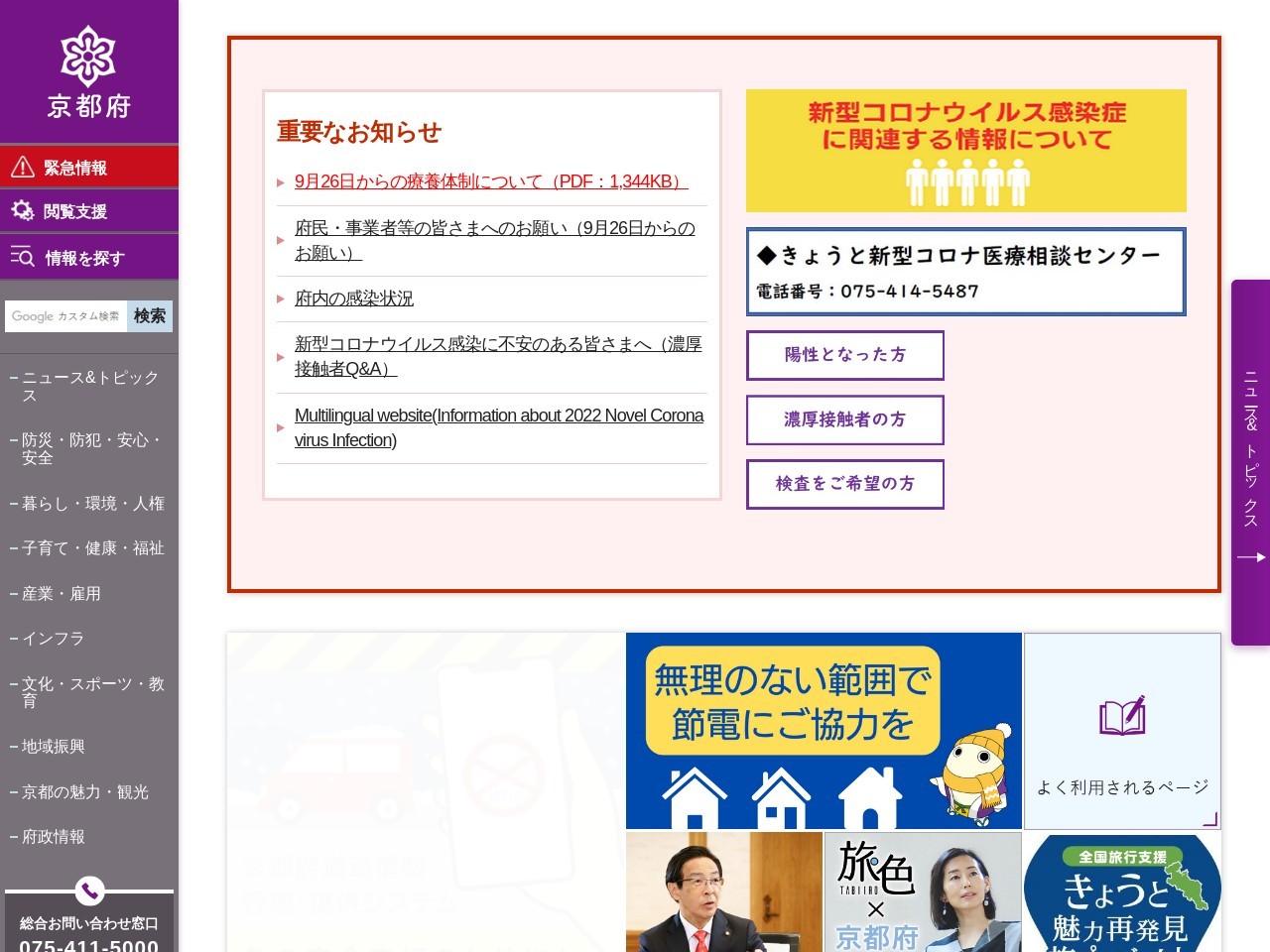Click the きょうと魅力再発見 travel support banner
Screen dimensions: 1270x952
click(x=1122, y=892)
